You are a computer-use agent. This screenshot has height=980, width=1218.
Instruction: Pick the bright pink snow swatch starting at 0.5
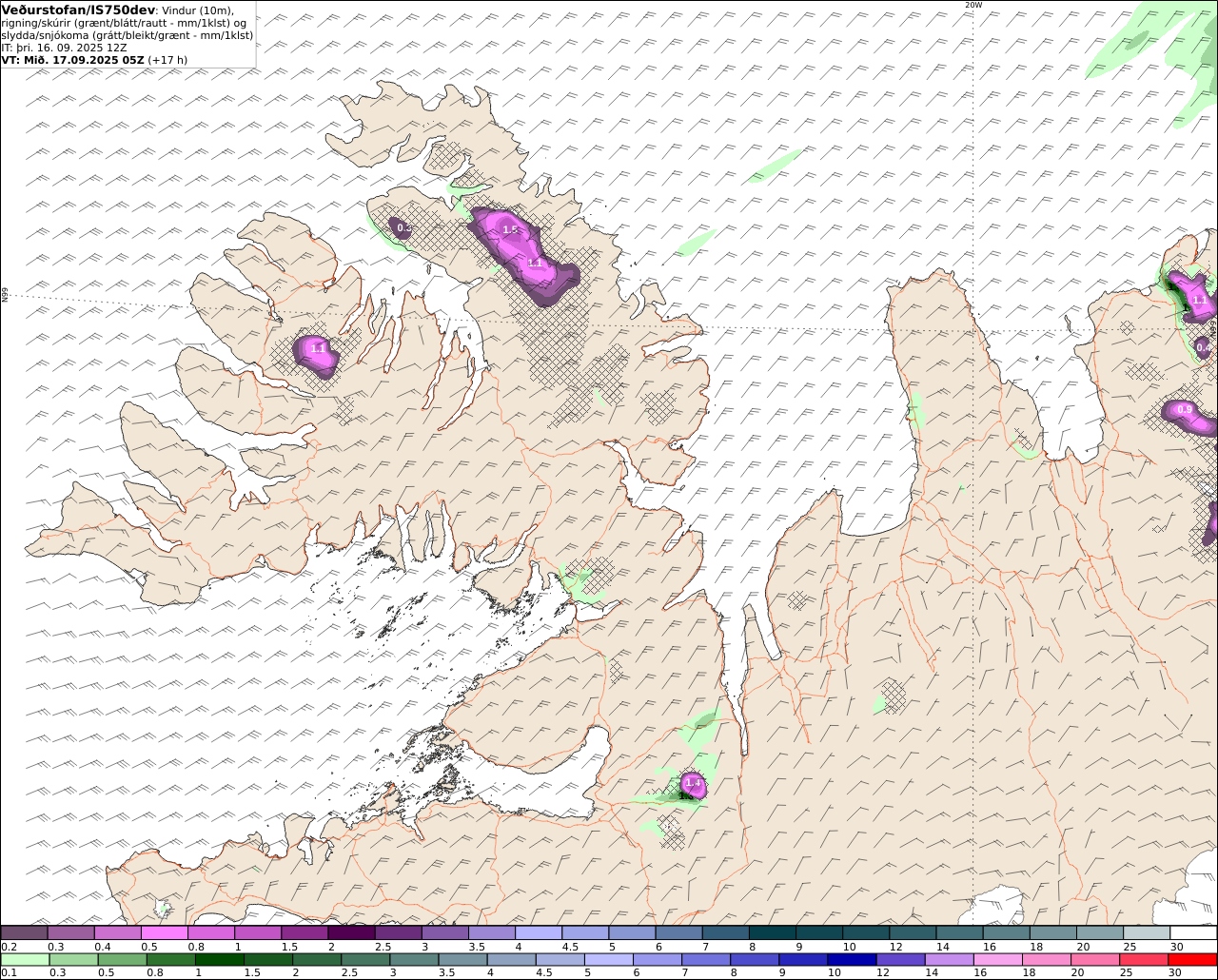pyautogui.click(x=164, y=933)
